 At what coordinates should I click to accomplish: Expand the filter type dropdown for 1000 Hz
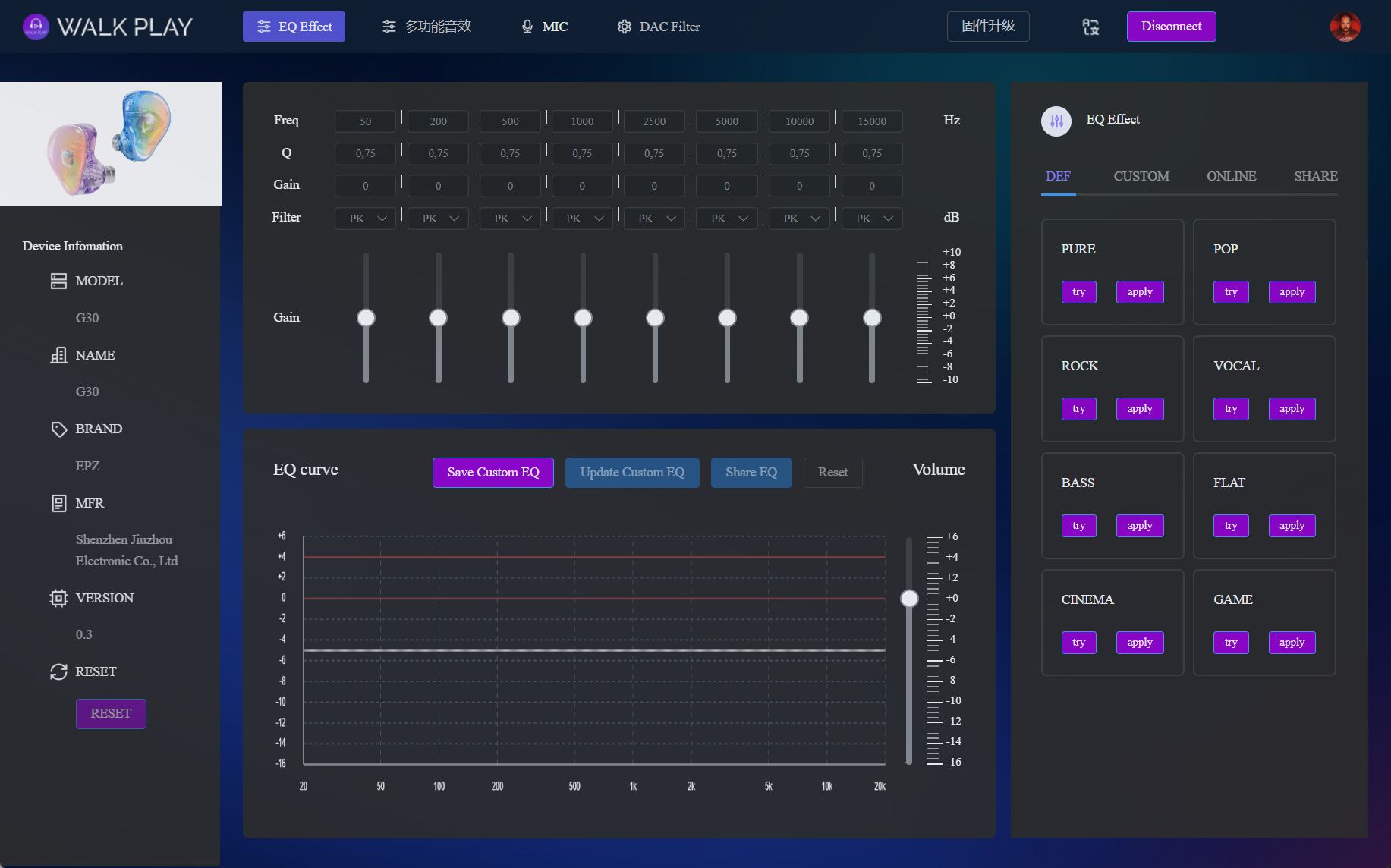[x=582, y=219]
